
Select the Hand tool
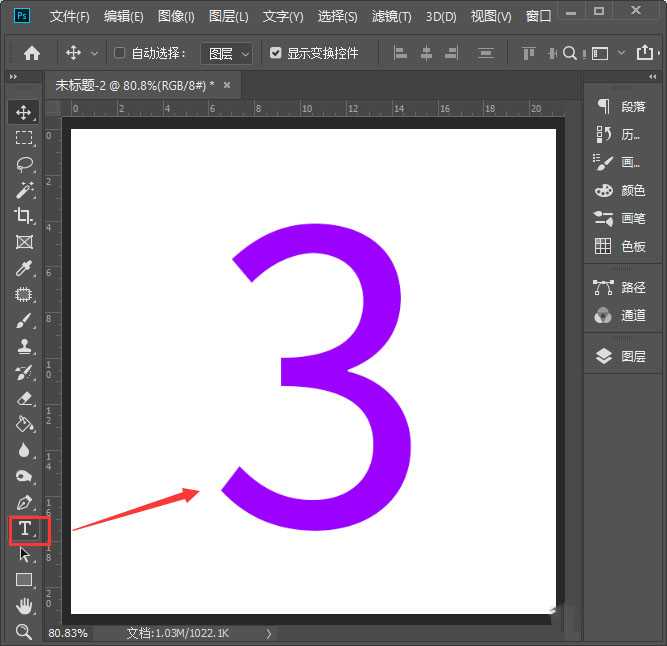[x=25, y=606]
